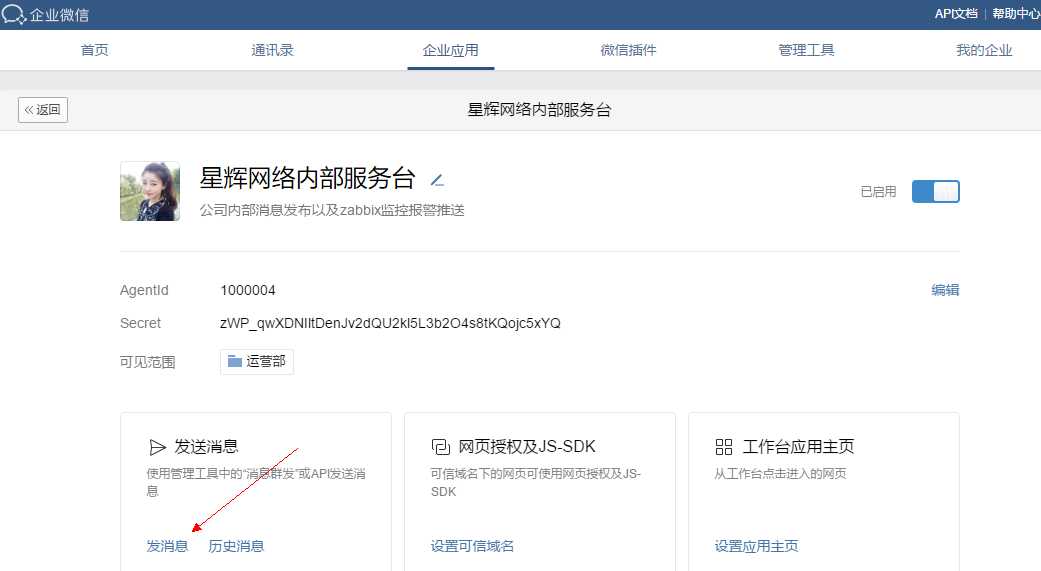This screenshot has width=1041, height=571.
Task: Toggle the 已启用 switch off
Action: coord(935,191)
